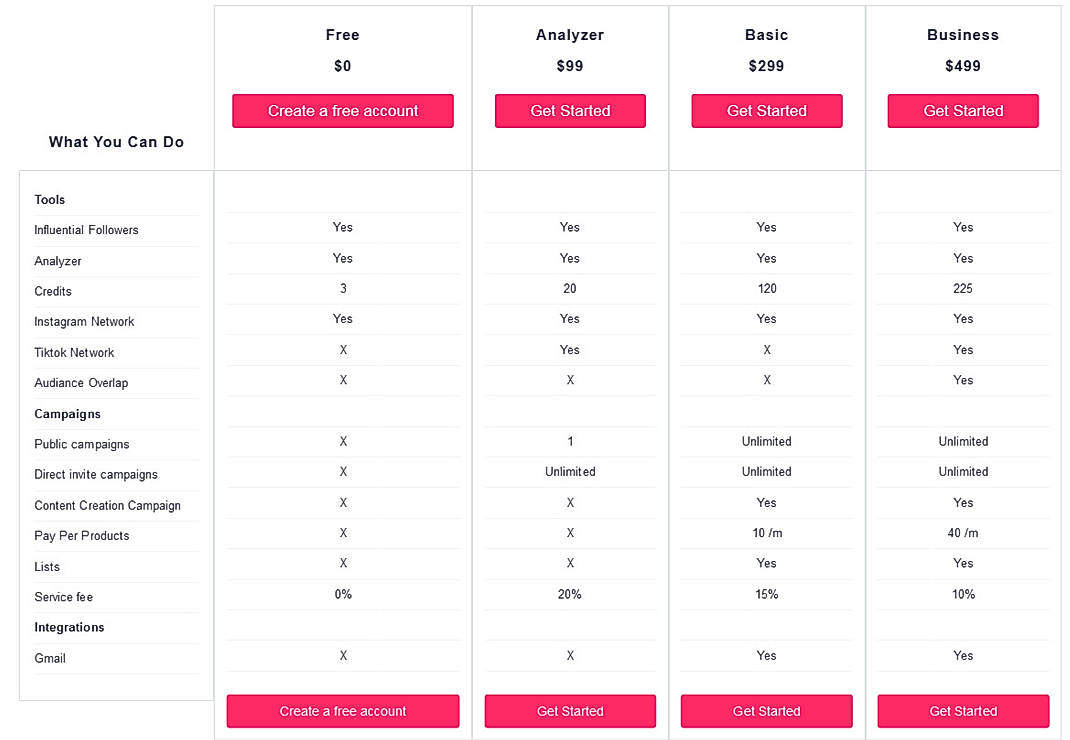Click the bottom Get Started button for Analyzer
Viewport: 1070px width, 740px height.
pos(569,711)
